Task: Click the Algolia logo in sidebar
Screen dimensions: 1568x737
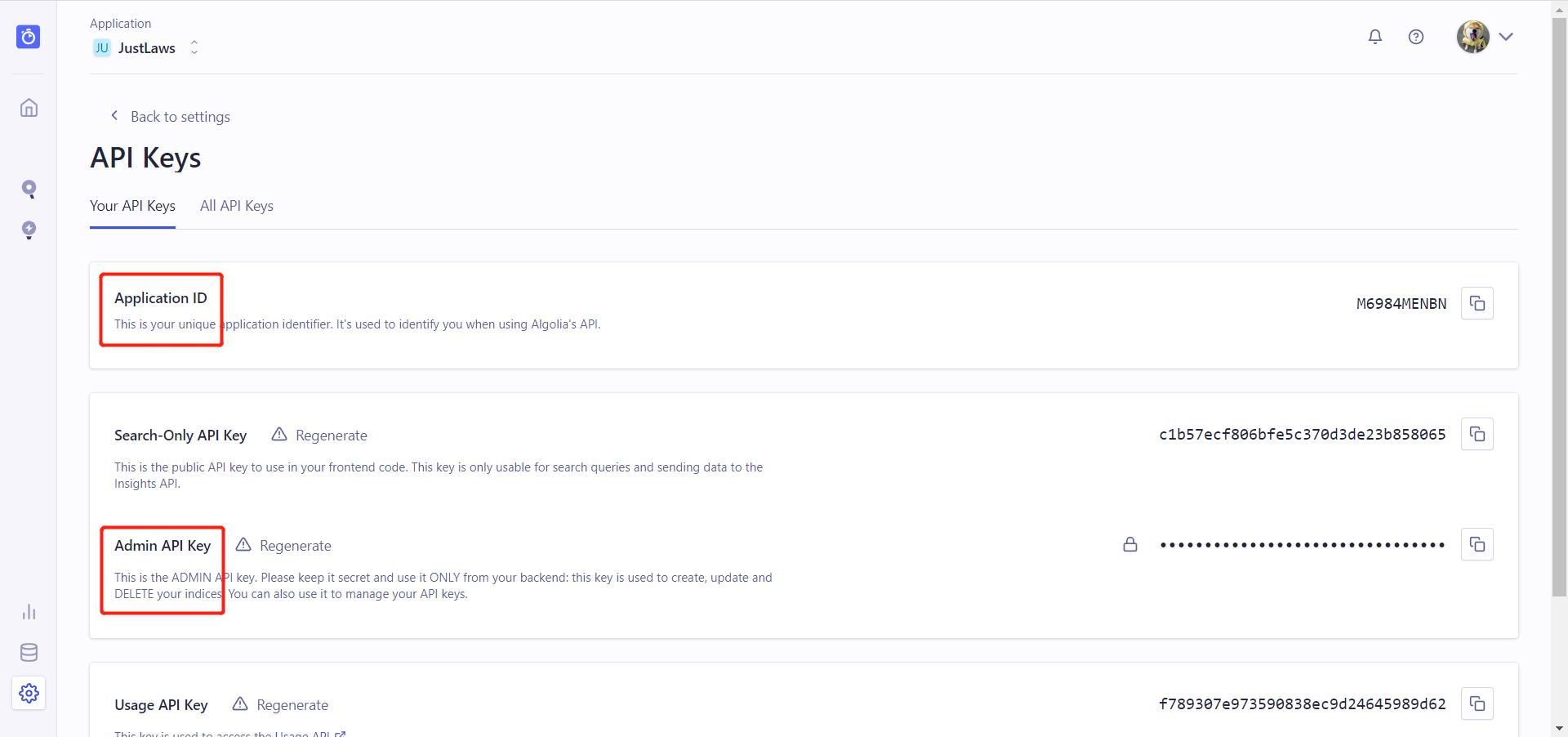Action: (29, 37)
